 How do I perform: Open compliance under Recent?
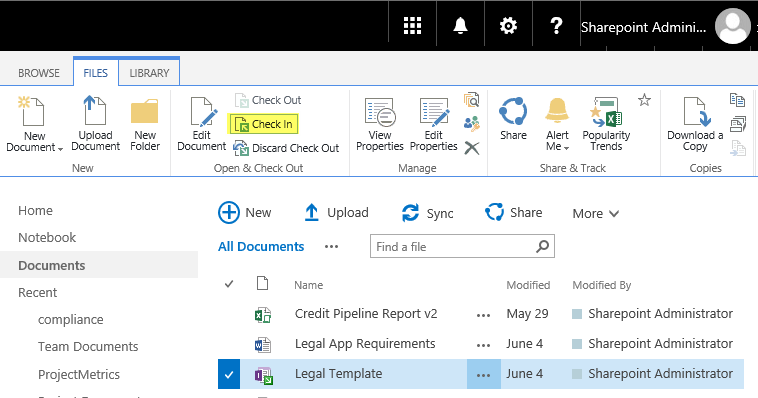click(71, 320)
